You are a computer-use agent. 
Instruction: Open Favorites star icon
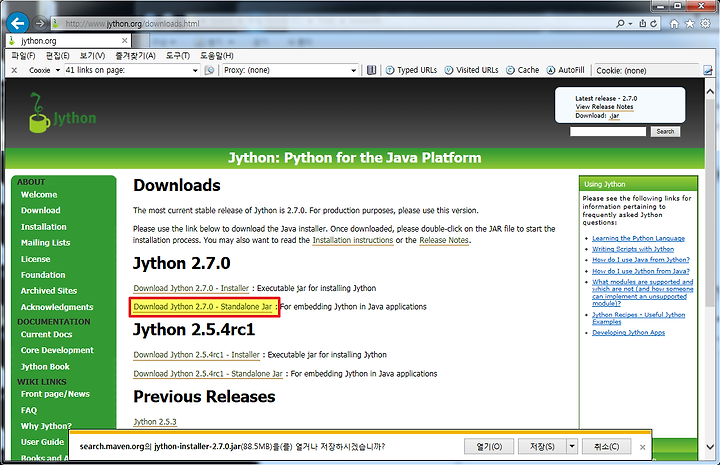click(x=690, y=24)
